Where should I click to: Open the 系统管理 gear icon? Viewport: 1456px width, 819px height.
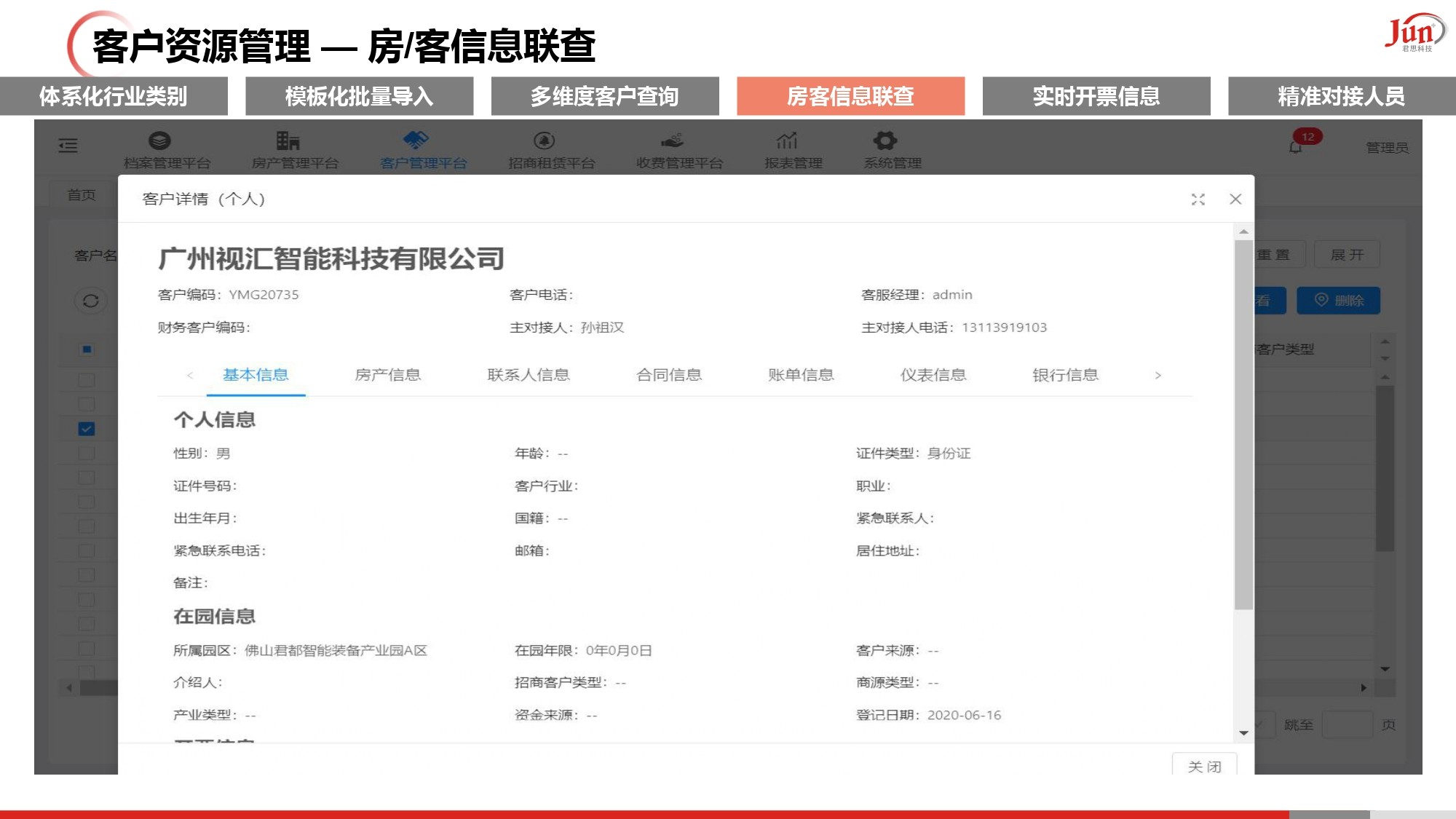pyautogui.click(x=885, y=141)
